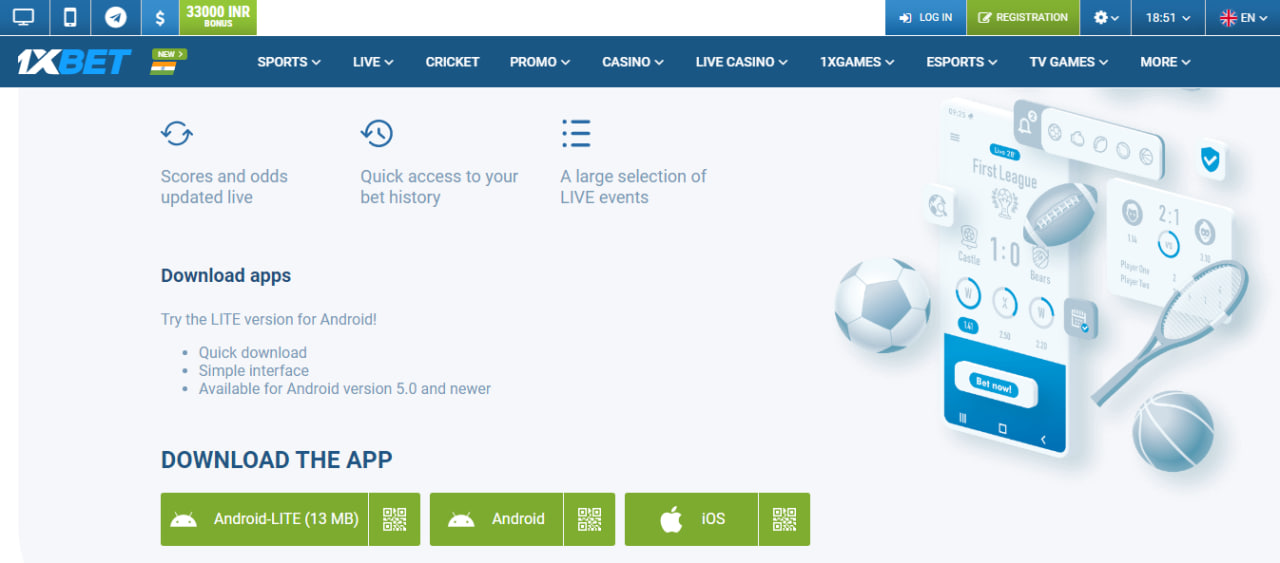
Task: Download the Android-LITE (13 MB) app
Action: pyautogui.click(x=265, y=519)
